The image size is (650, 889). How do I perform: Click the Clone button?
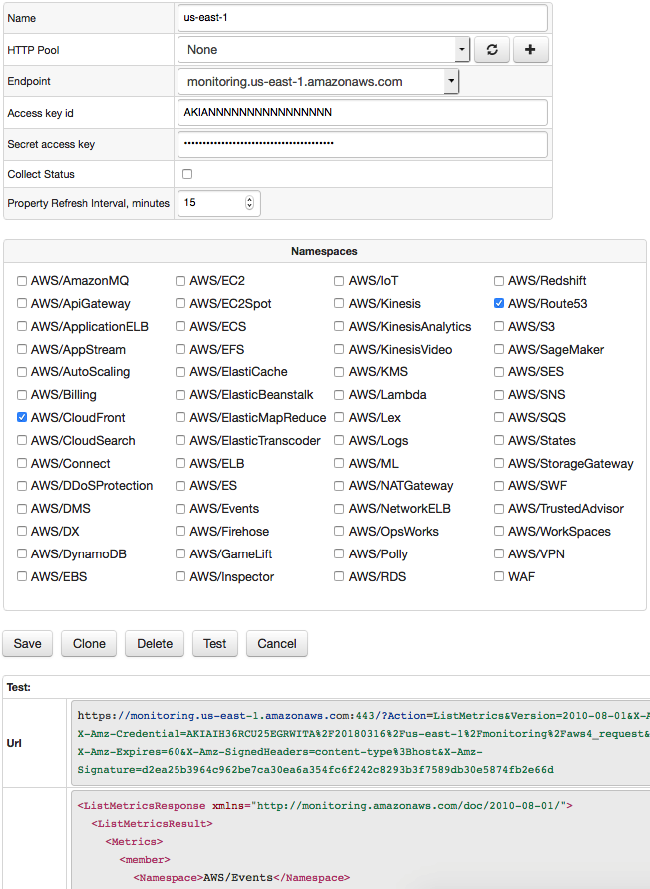coord(89,644)
